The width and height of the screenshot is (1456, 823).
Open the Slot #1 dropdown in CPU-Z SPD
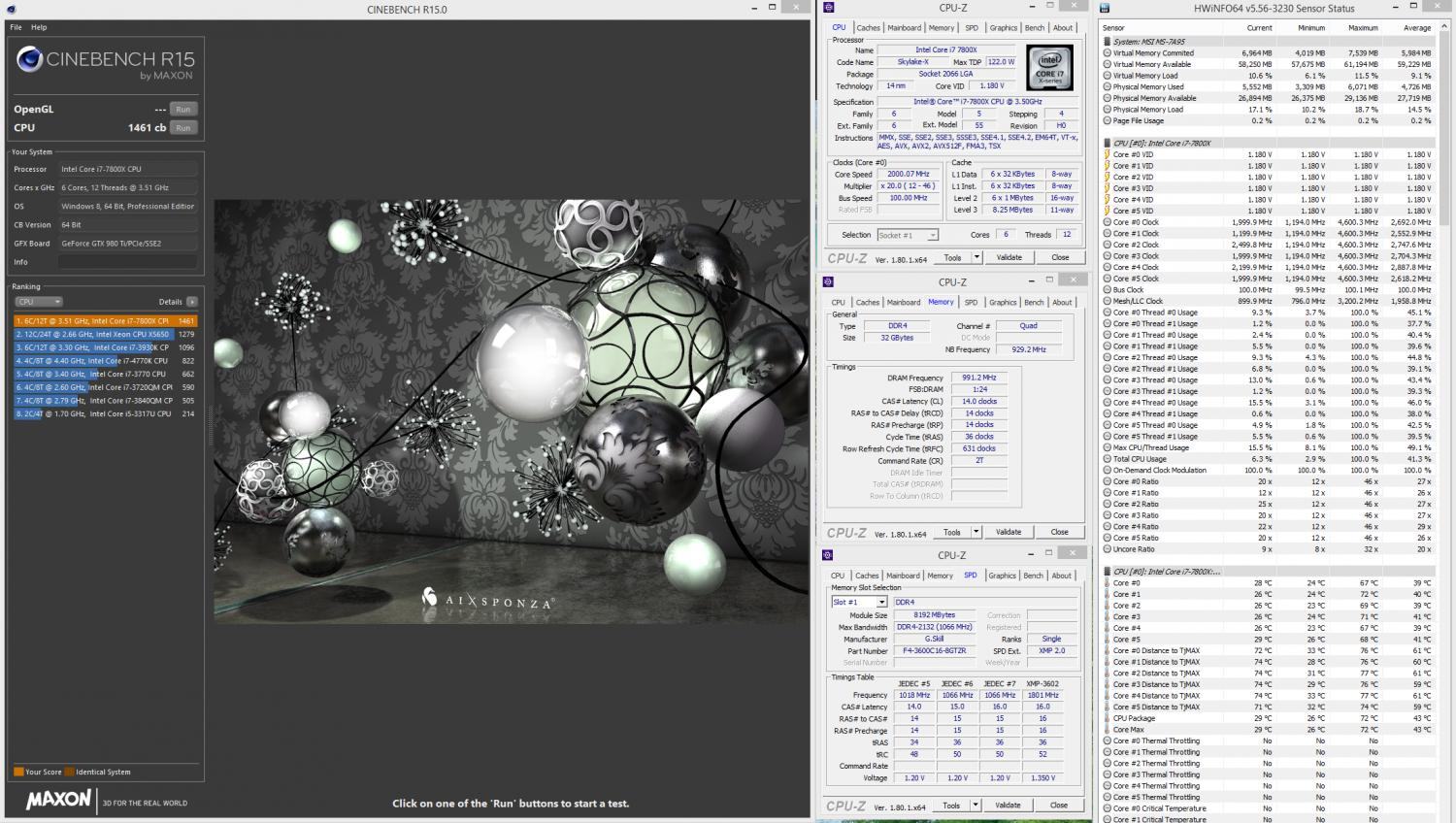[881, 602]
